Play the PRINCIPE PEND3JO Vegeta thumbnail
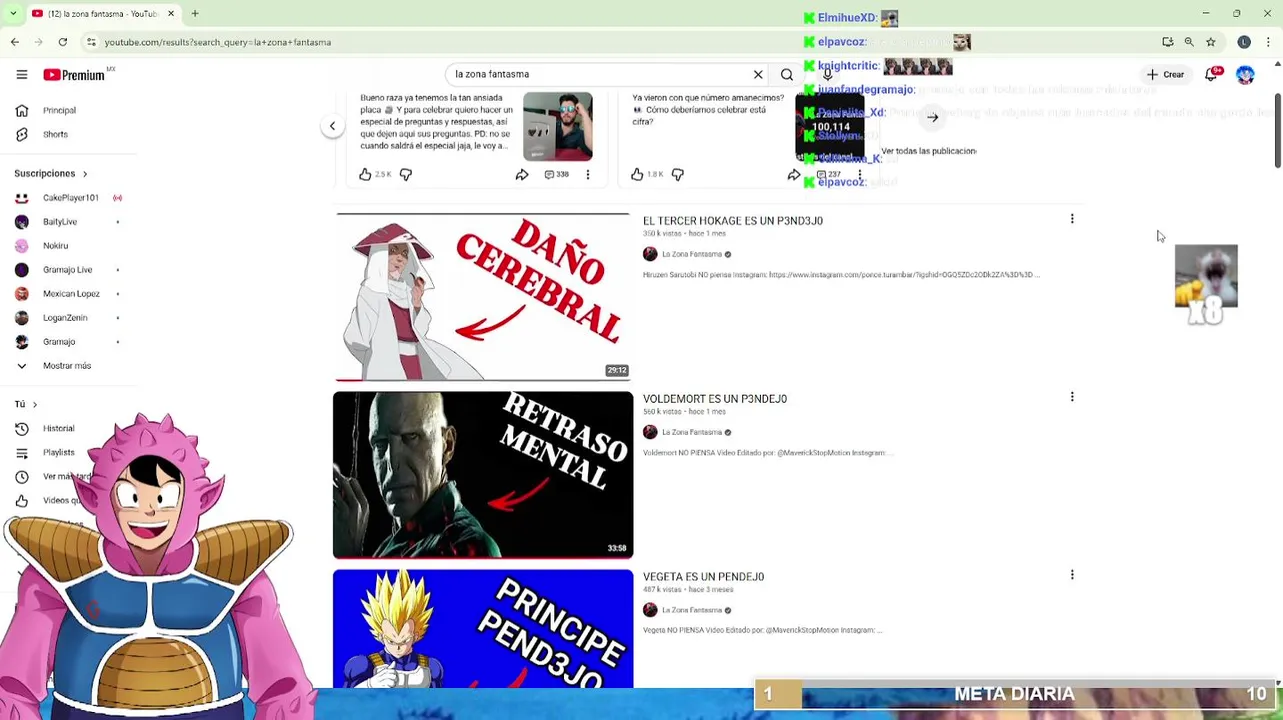 (483, 629)
